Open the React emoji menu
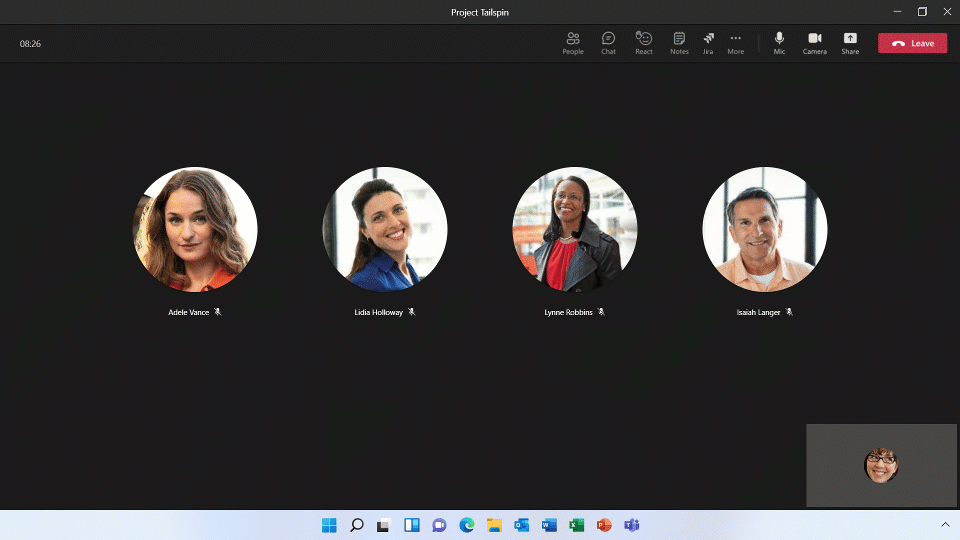This screenshot has width=960, height=540. click(x=644, y=43)
